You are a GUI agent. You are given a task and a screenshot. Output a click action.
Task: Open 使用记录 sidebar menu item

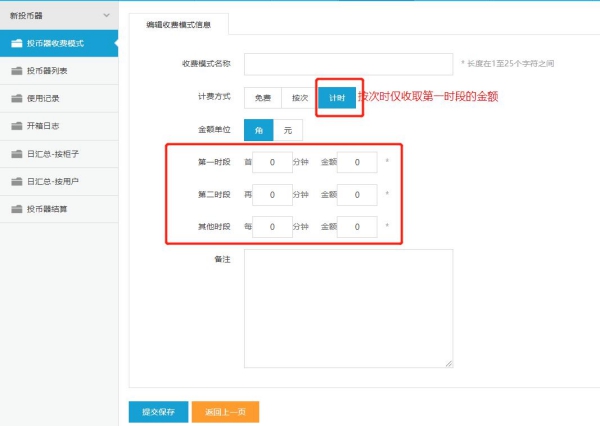(x=59, y=98)
